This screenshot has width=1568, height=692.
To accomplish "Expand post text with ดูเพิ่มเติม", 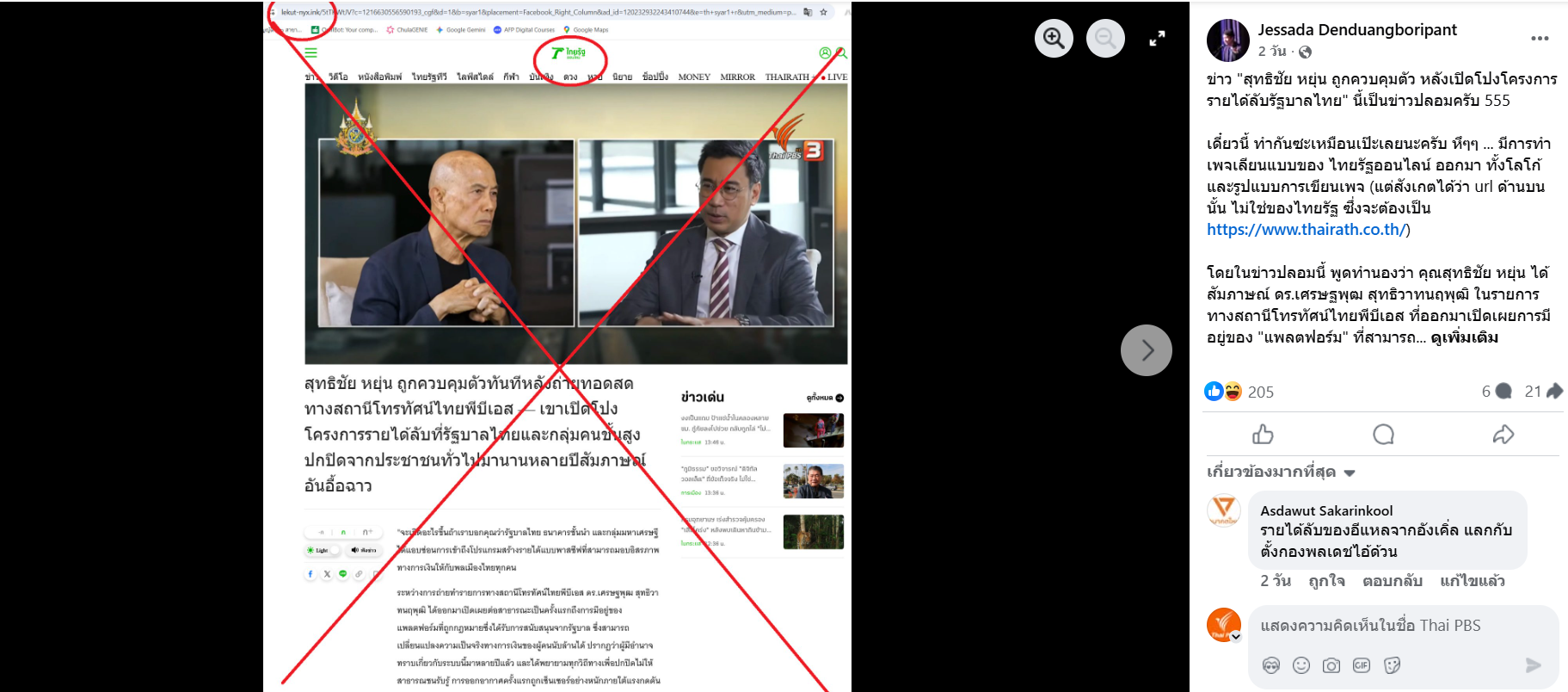I will [x=1464, y=337].
